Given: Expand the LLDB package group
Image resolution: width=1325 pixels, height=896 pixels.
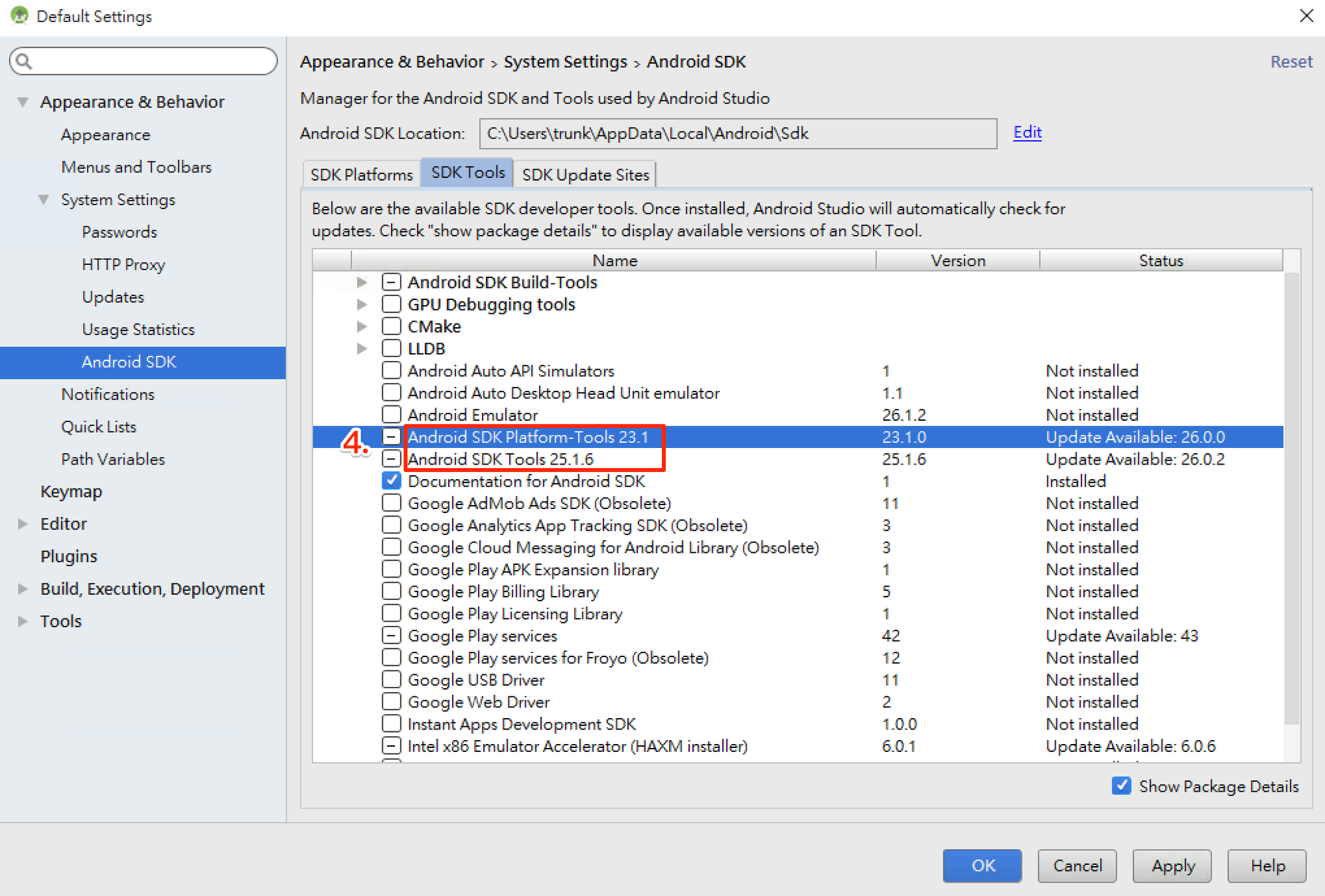Looking at the screenshot, I should pos(362,348).
